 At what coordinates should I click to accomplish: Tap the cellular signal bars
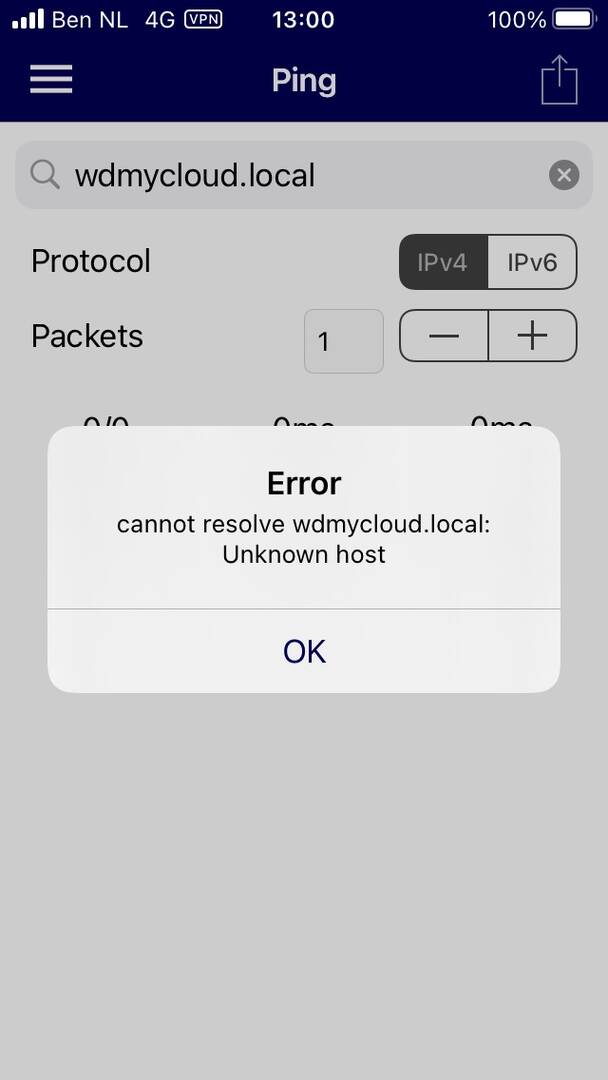(28, 19)
